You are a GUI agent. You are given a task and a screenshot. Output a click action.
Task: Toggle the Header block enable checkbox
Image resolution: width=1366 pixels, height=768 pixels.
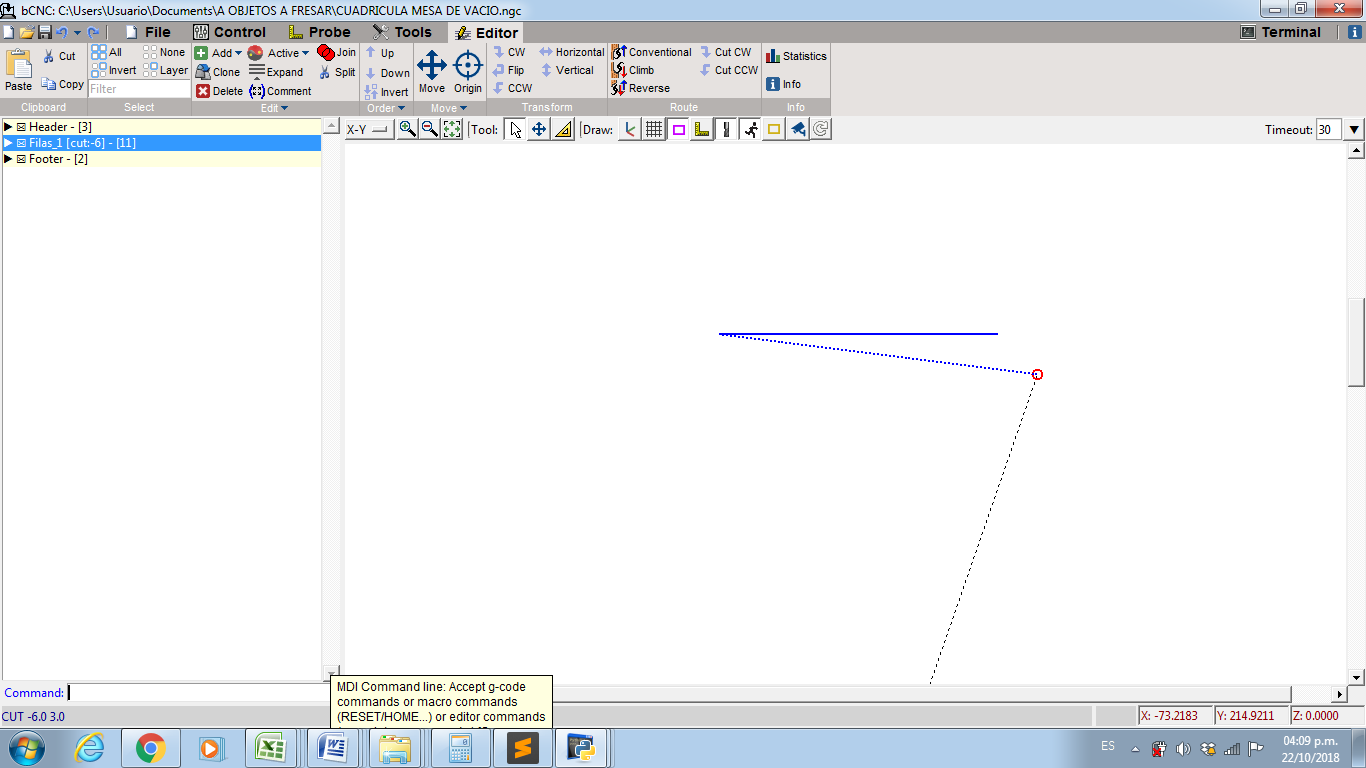pos(21,127)
